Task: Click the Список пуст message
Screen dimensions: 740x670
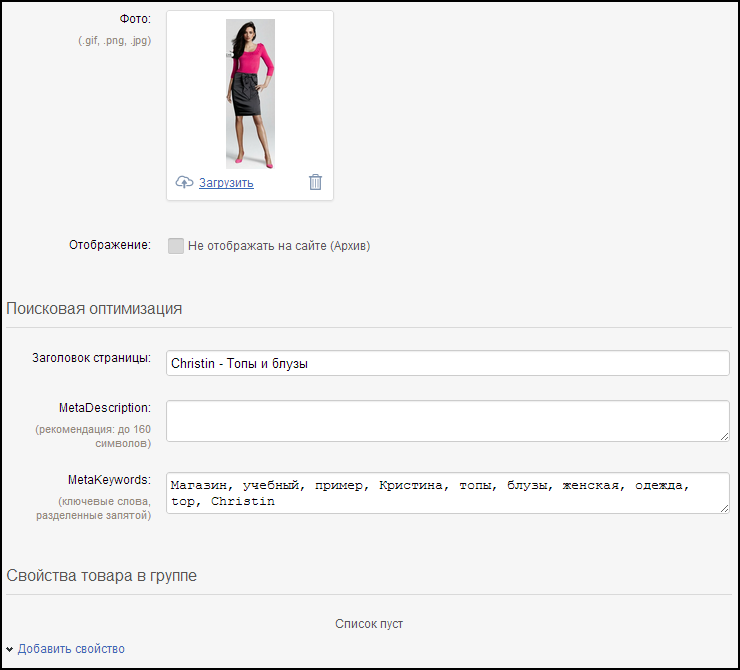Action: click(x=369, y=624)
